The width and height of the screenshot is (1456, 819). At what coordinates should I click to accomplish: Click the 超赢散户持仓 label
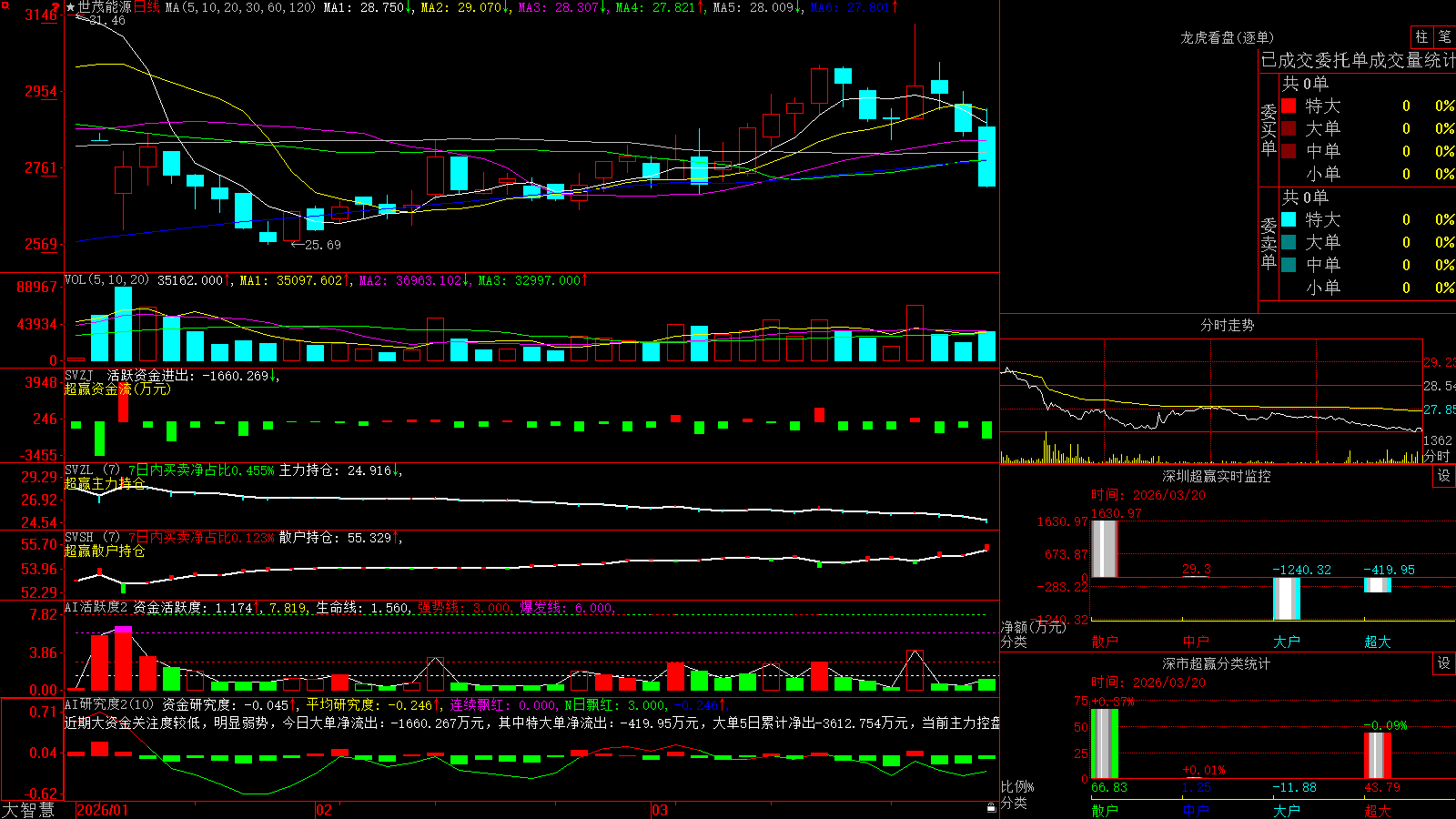tap(105, 551)
